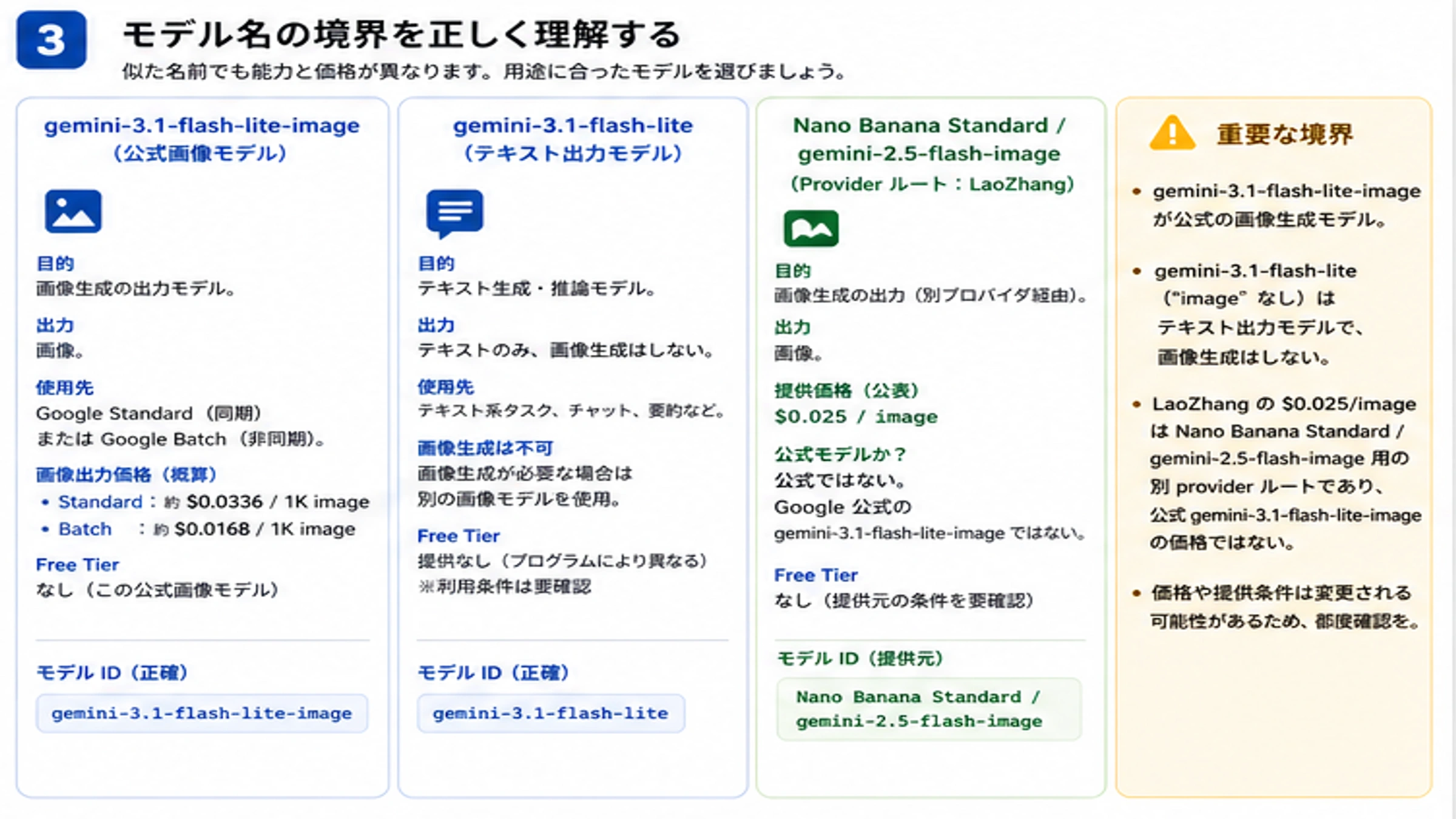The width and height of the screenshot is (1456, 819).
Task: Click (Provider ルート：LaoZhang) text
Action: click(x=932, y=184)
